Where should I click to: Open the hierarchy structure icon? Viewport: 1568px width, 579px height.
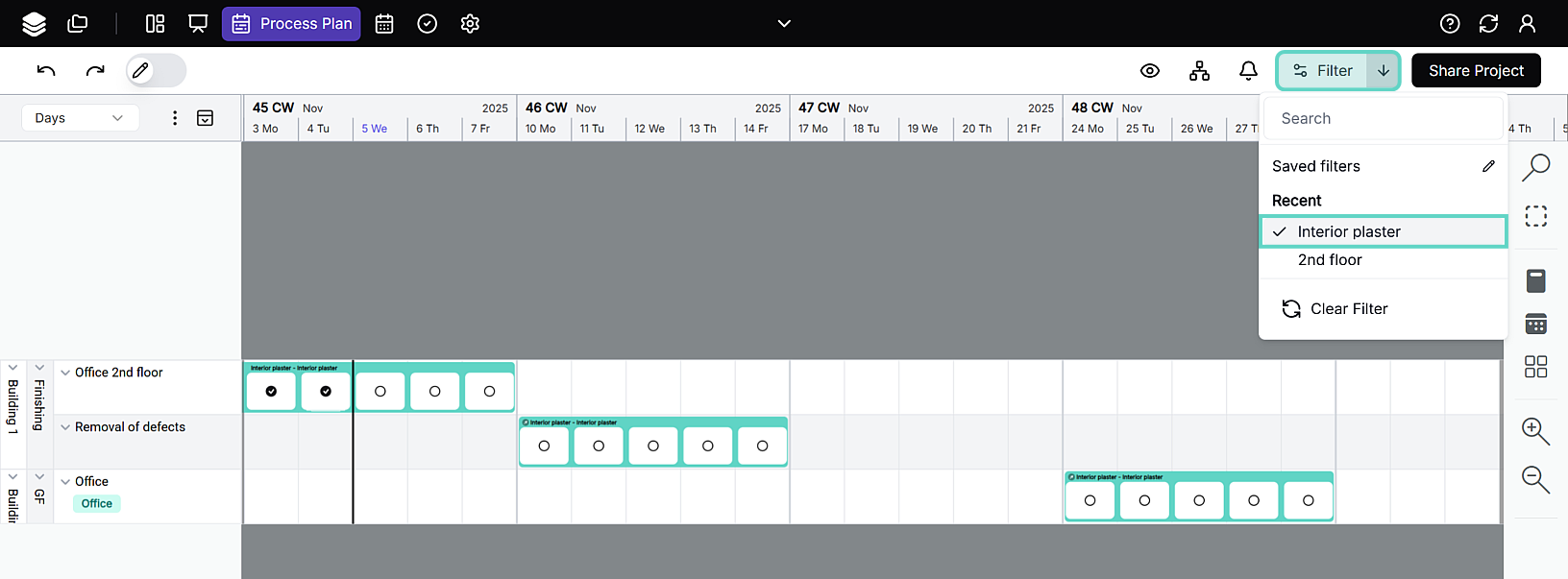1199,71
